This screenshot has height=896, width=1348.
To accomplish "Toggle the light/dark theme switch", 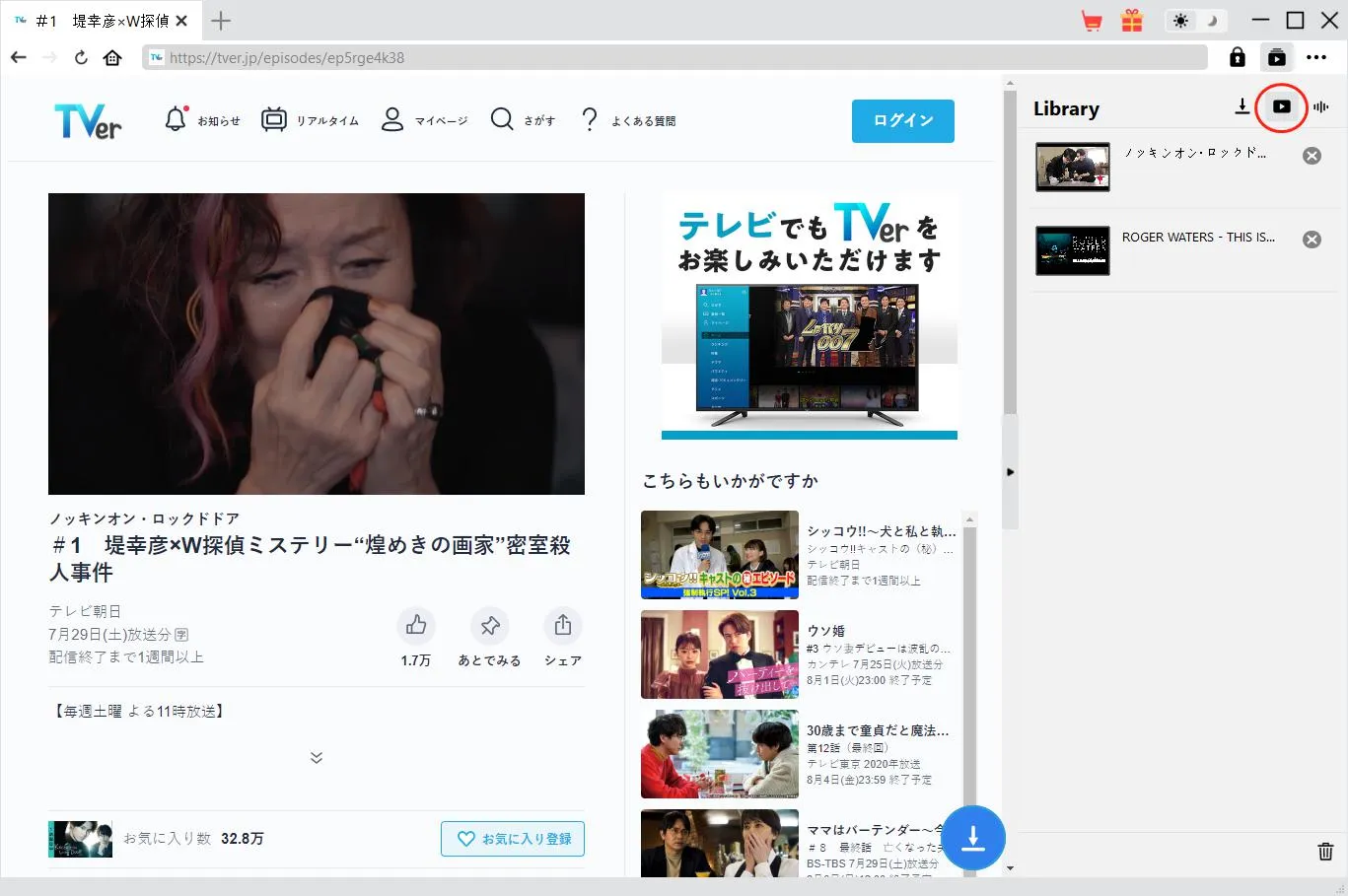I will [1195, 21].
